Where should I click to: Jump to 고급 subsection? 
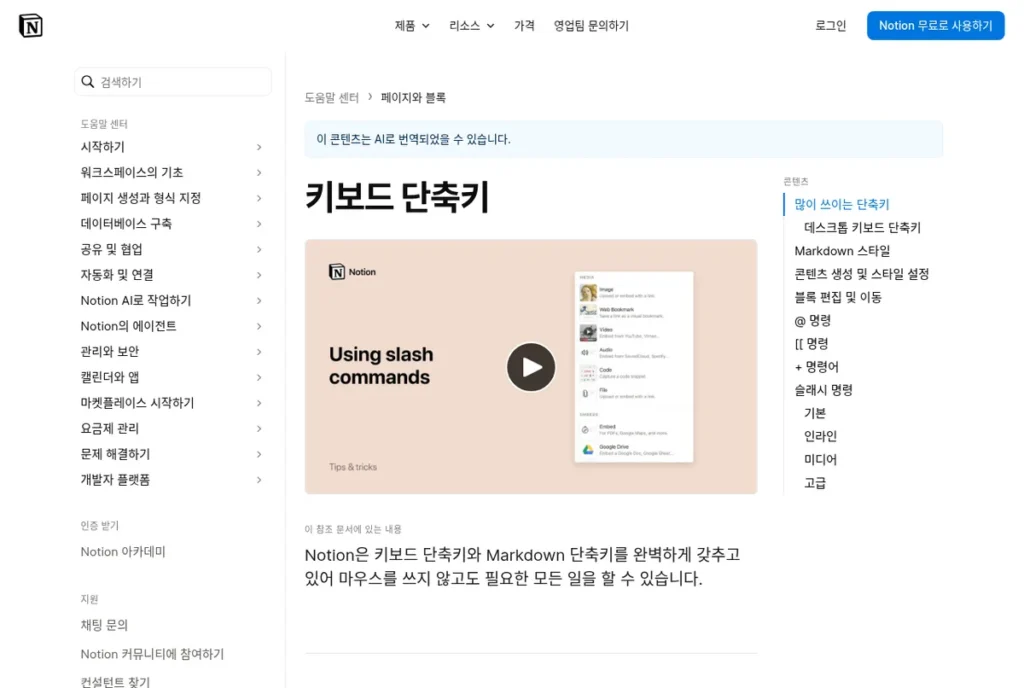click(x=815, y=483)
